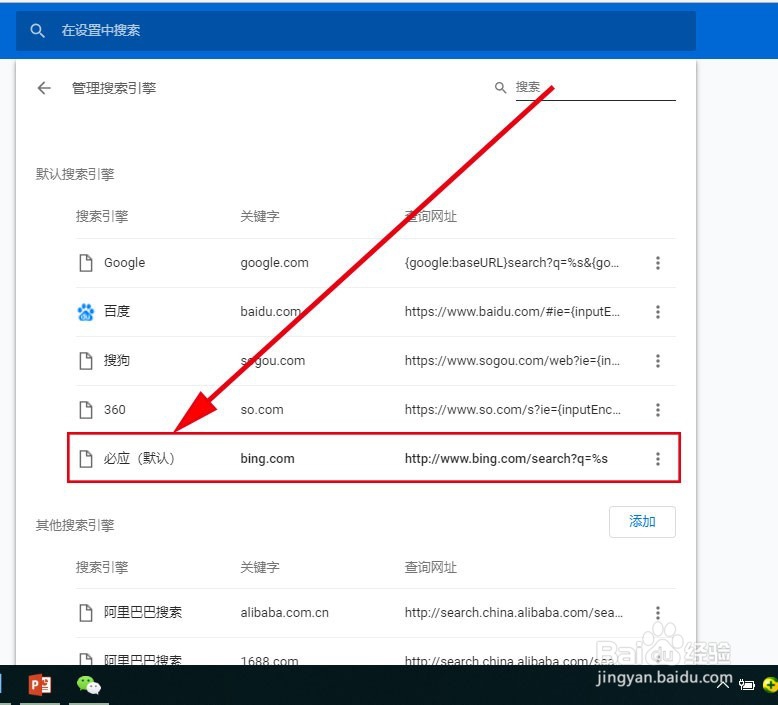Image resolution: width=778 pixels, height=705 pixels.
Task: Click 关键字 header under 默认搜索引擎
Action: (260, 216)
